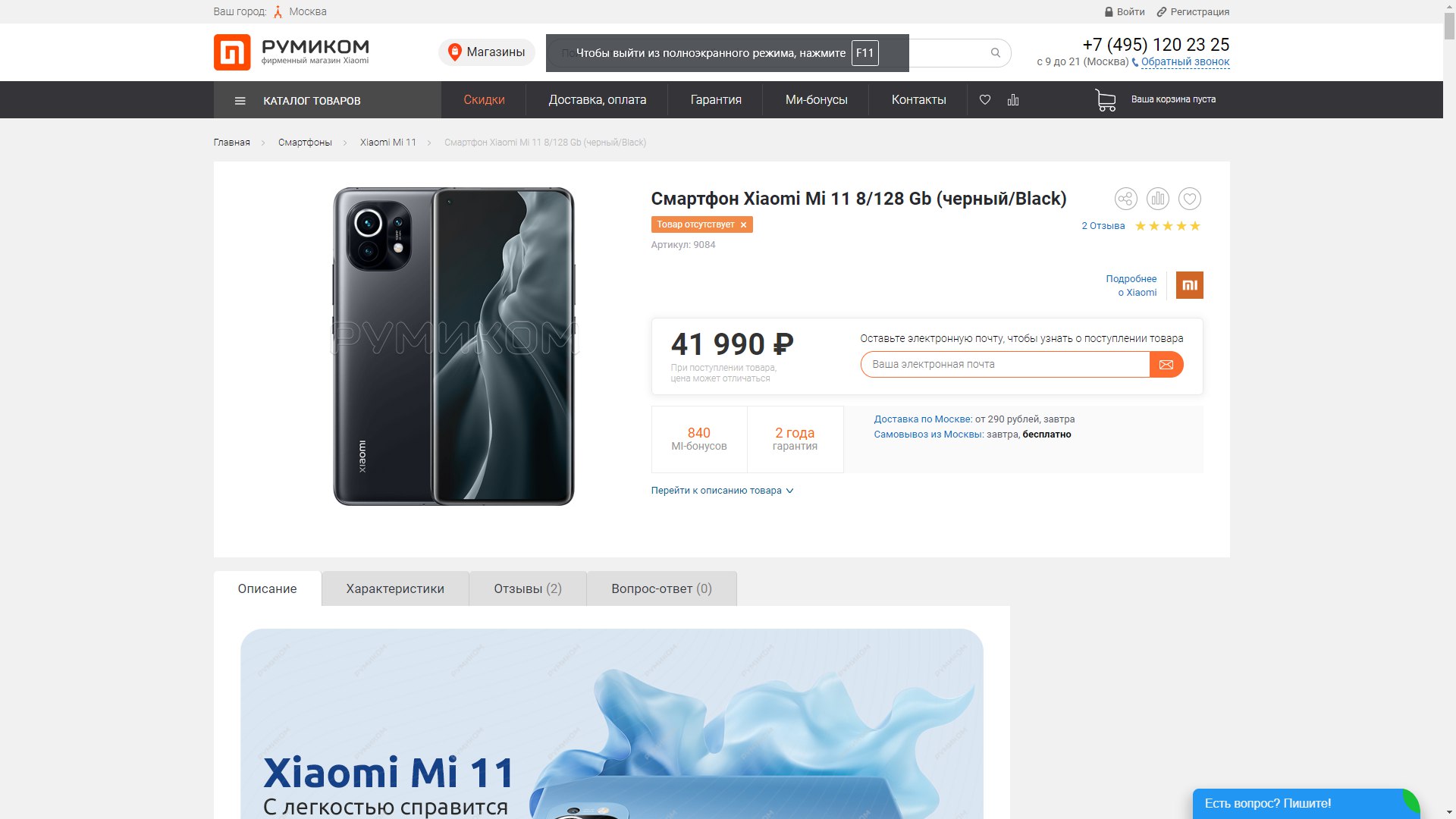Share the product via share icon

tap(1126, 199)
